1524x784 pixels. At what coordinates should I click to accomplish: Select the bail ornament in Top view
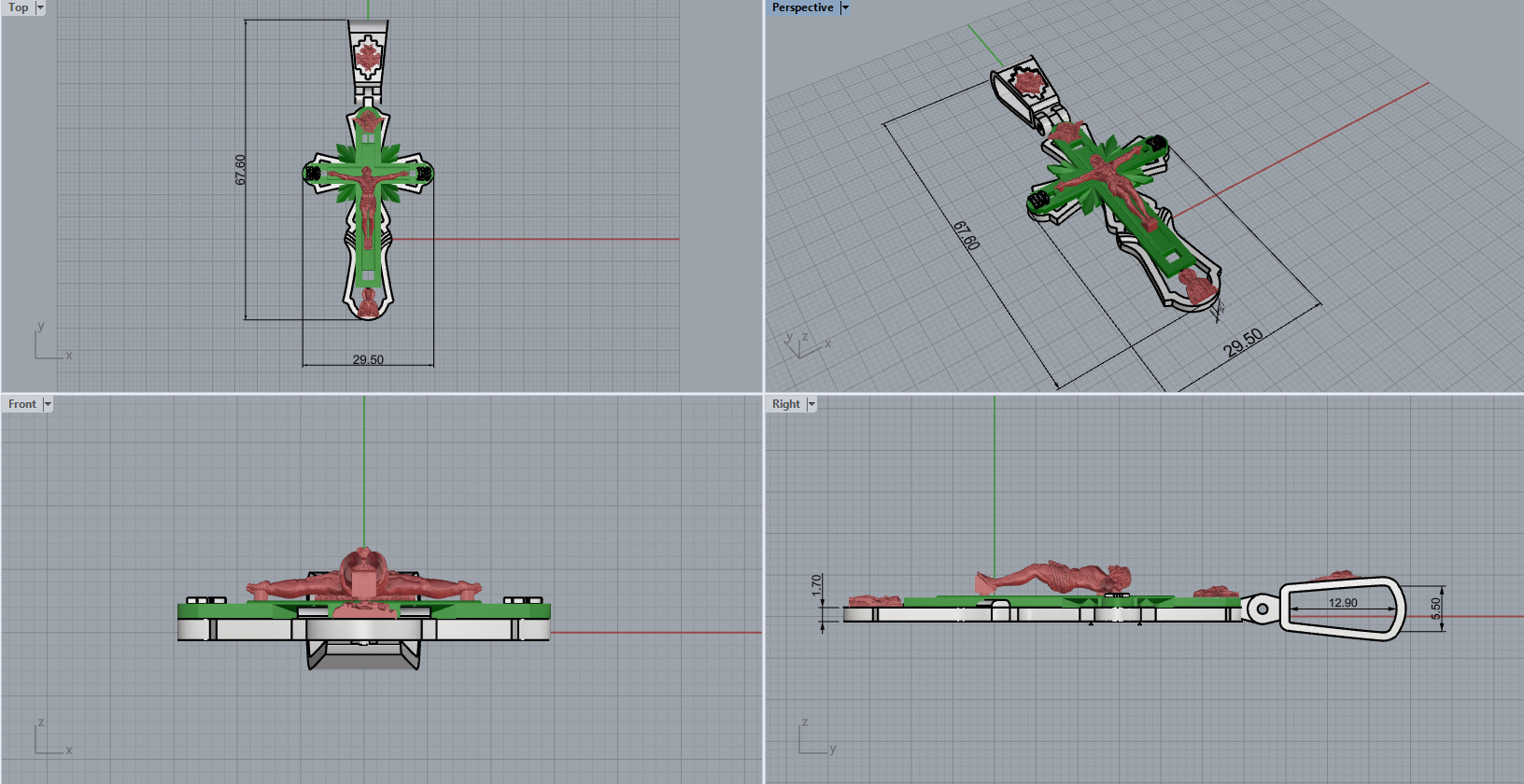(x=368, y=59)
